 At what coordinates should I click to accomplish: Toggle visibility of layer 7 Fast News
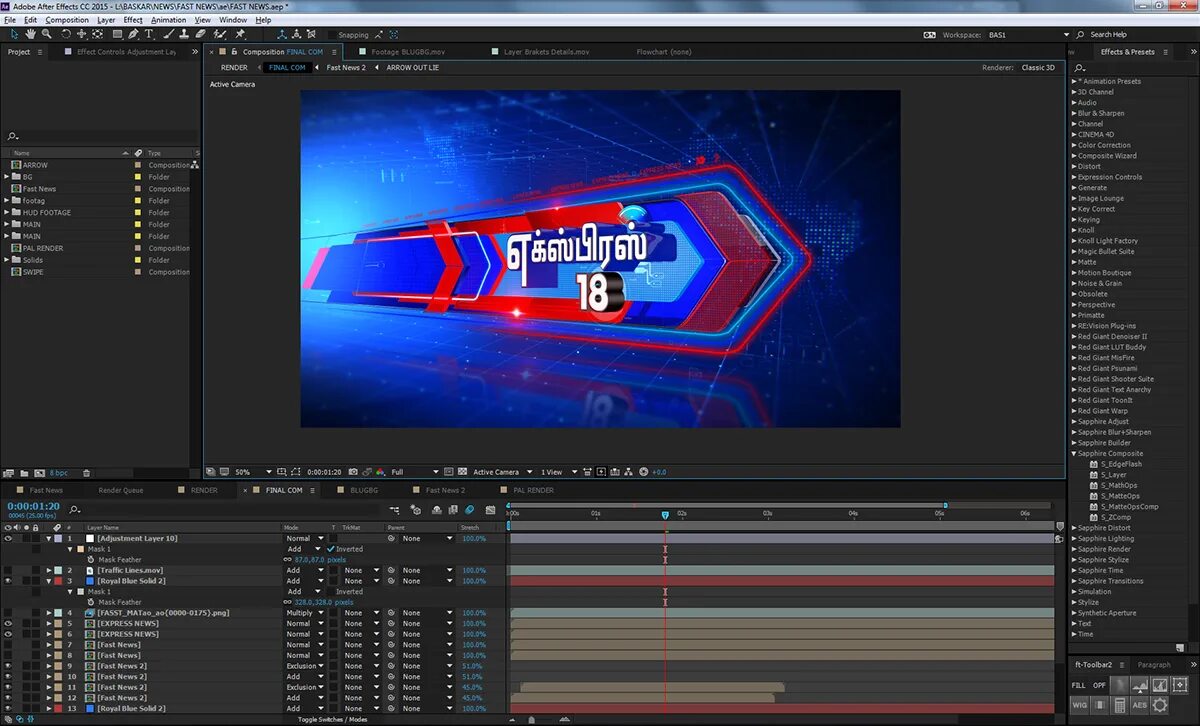(x=8, y=645)
